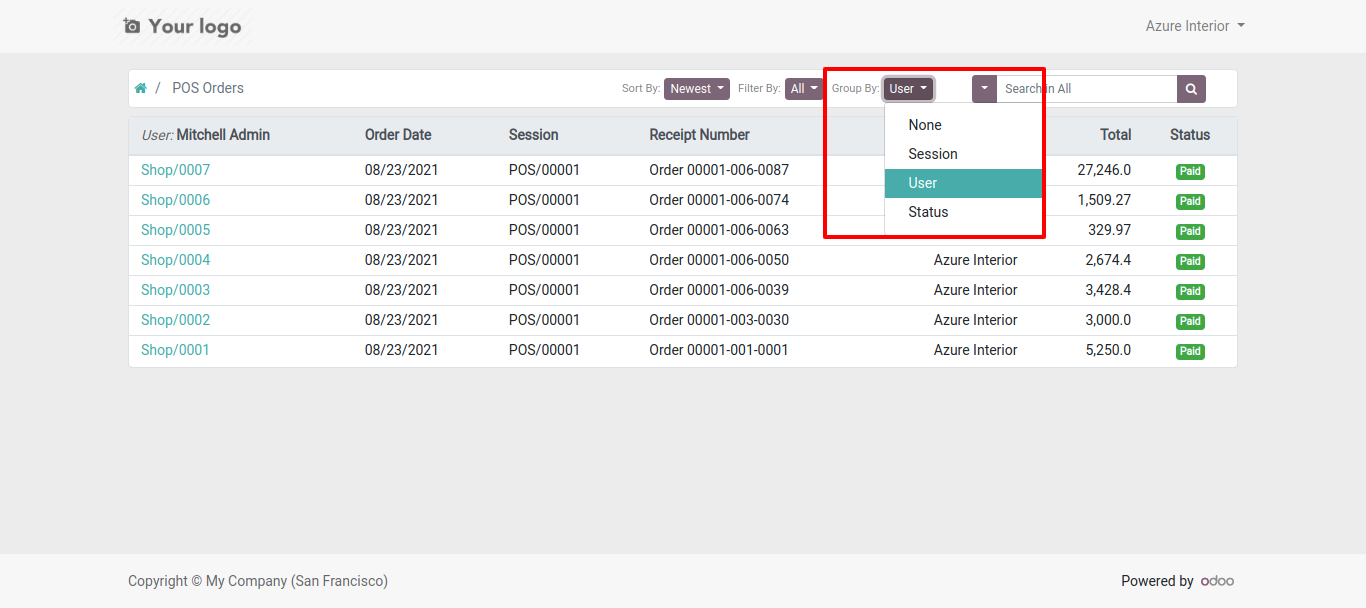Click the home icon in breadcrumb
Image resolution: width=1366 pixels, height=608 pixels.
pyautogui.click(x=141, y=88)
